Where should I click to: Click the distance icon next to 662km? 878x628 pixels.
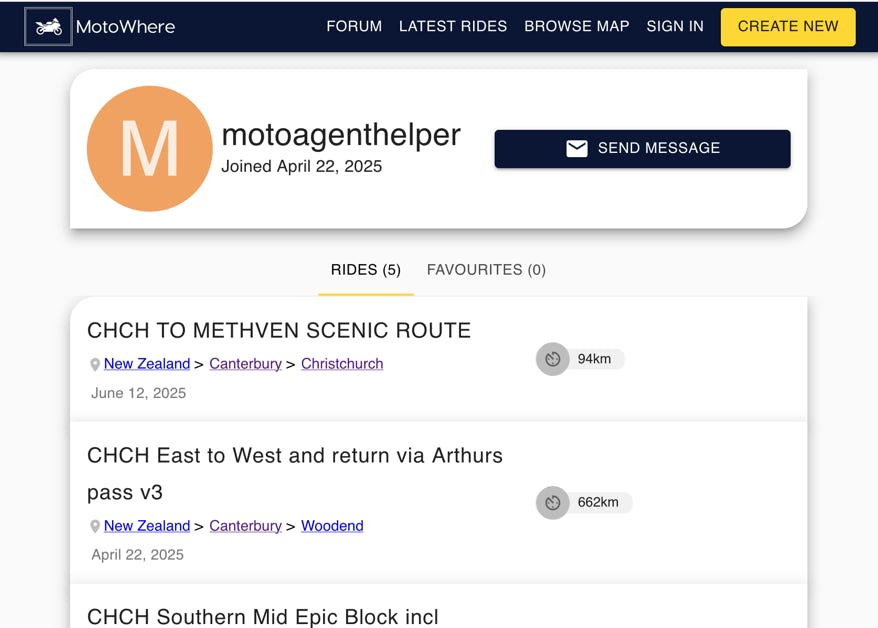point(553,503)
